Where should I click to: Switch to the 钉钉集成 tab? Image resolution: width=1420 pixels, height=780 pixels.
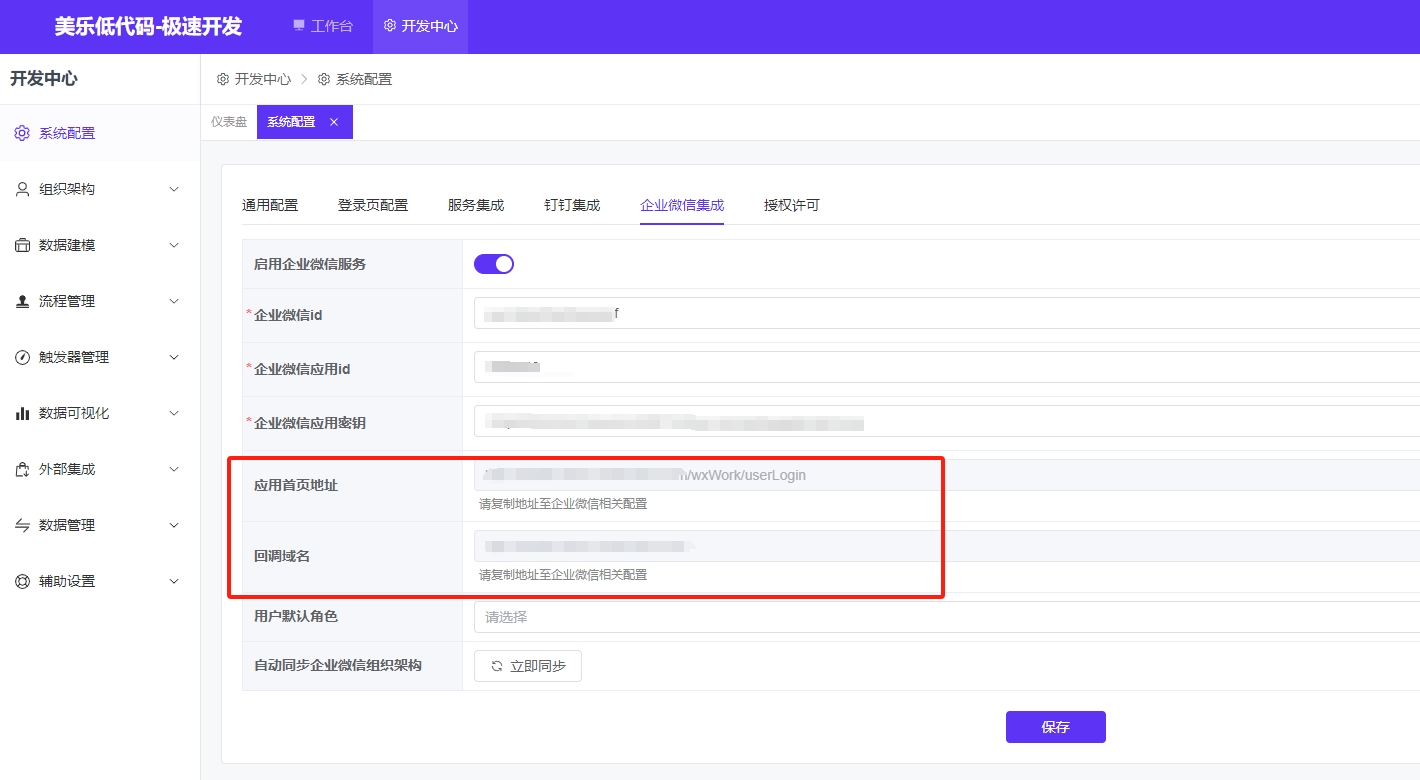click(572, 205)
